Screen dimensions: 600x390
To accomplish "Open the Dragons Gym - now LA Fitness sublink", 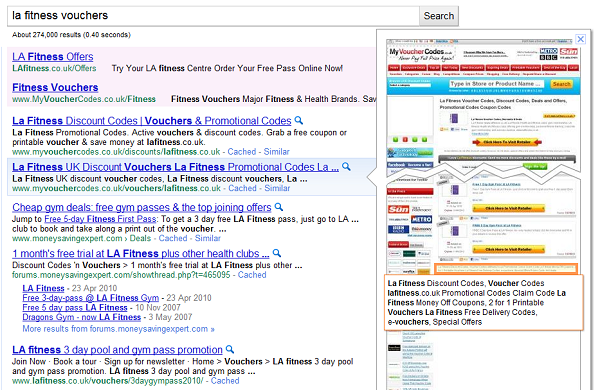I will [82, 317].
